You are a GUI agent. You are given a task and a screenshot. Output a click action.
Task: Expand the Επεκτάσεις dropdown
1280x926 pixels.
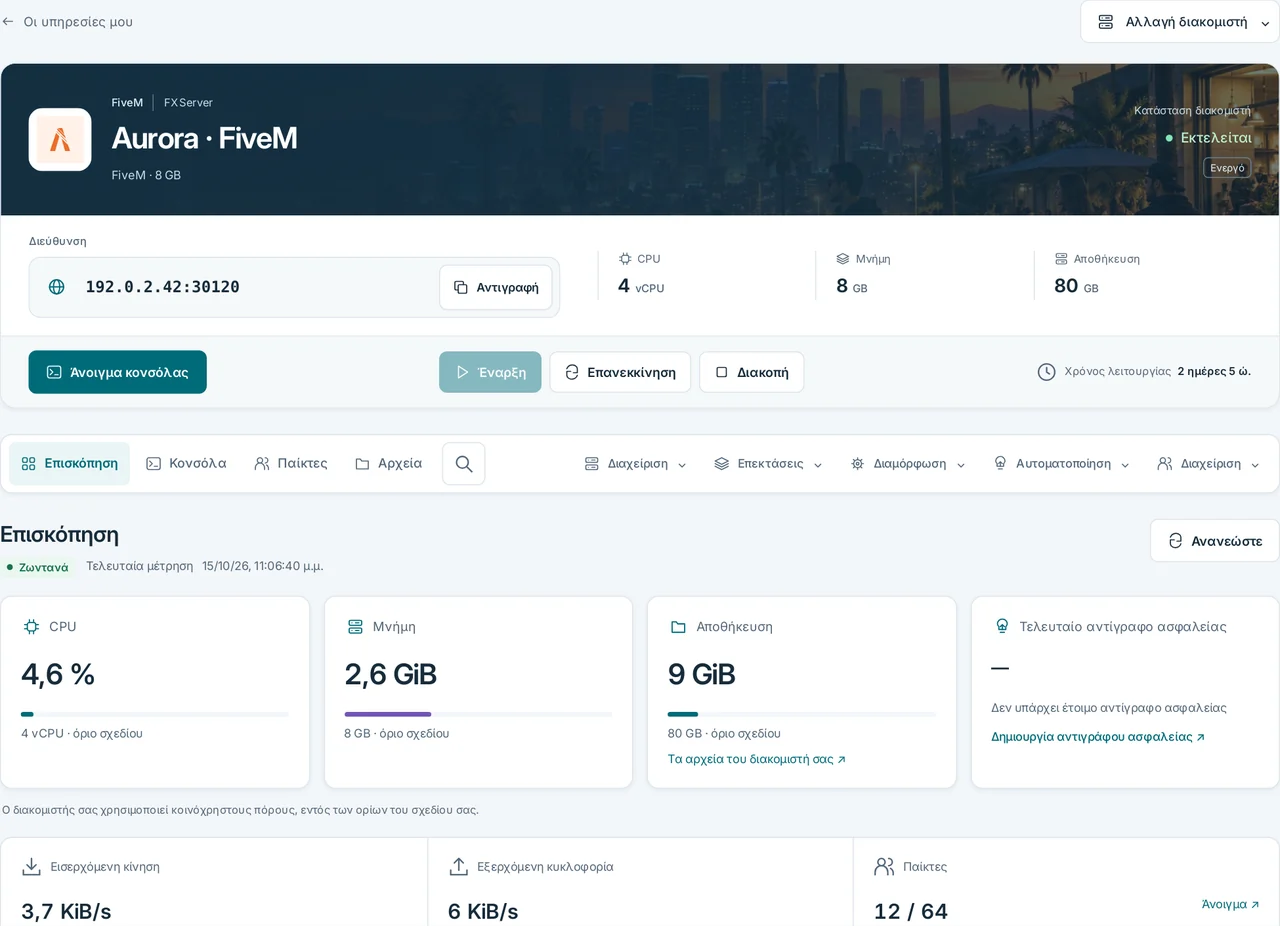tap(768, 464)
